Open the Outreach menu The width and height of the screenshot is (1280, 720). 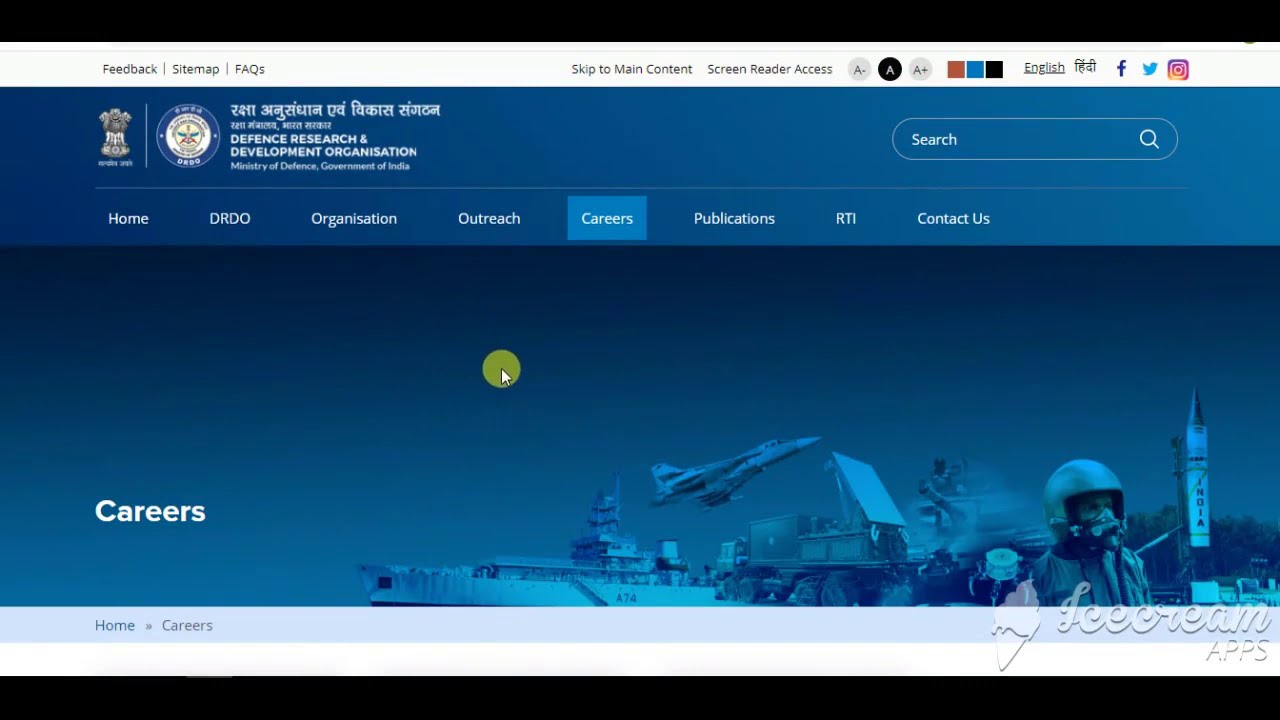coord(489,218)
